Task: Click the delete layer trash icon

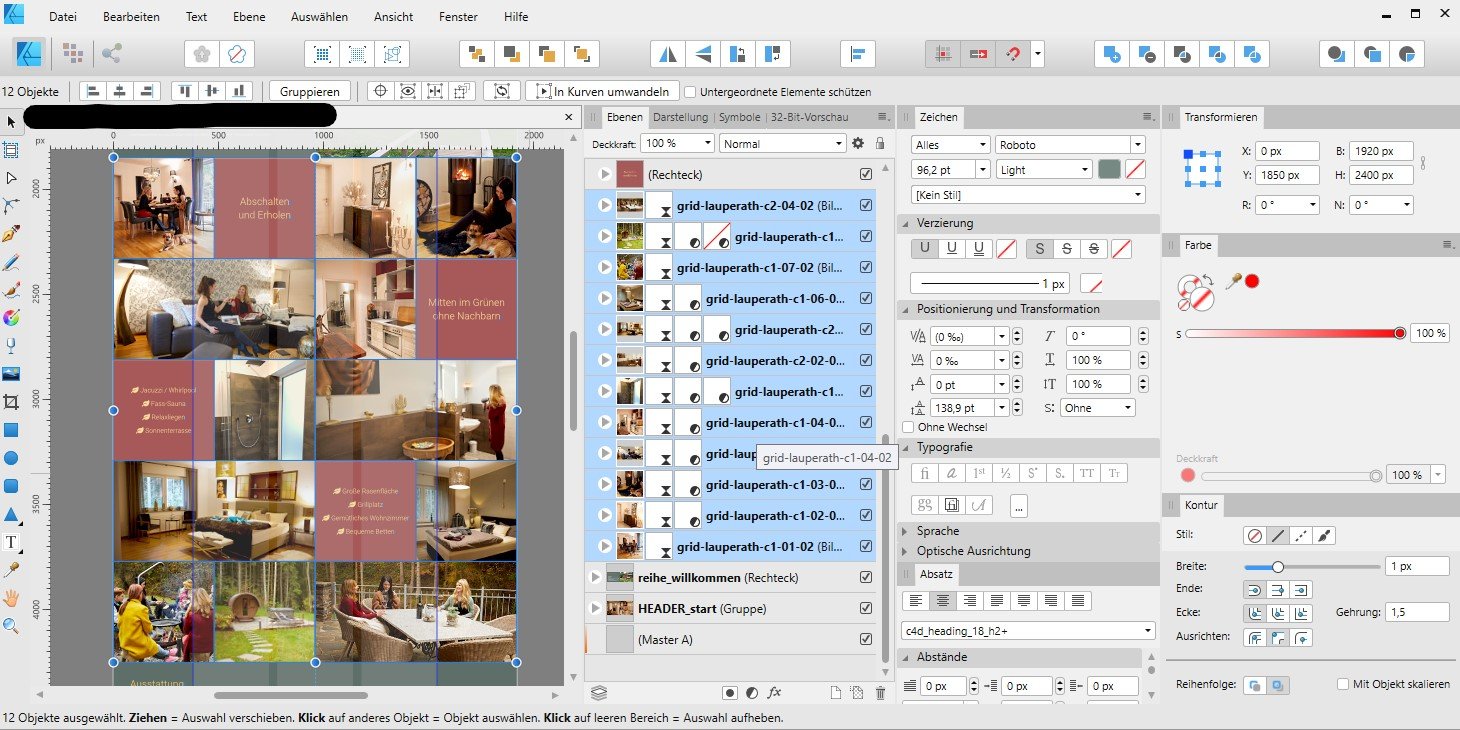Action: pyautogui.click(x=880, y=692)
